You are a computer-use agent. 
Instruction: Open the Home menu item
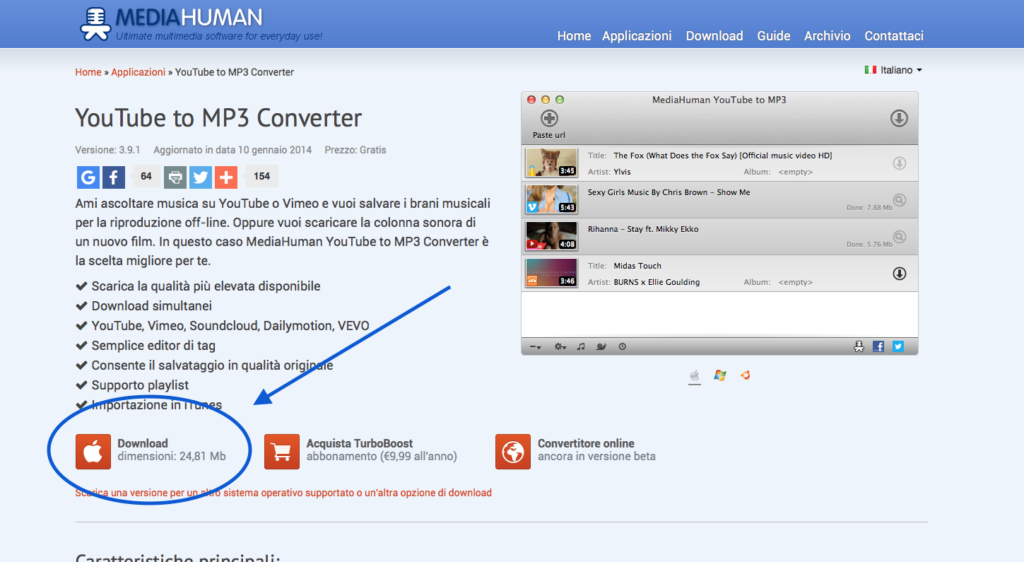tap(573, 36)
